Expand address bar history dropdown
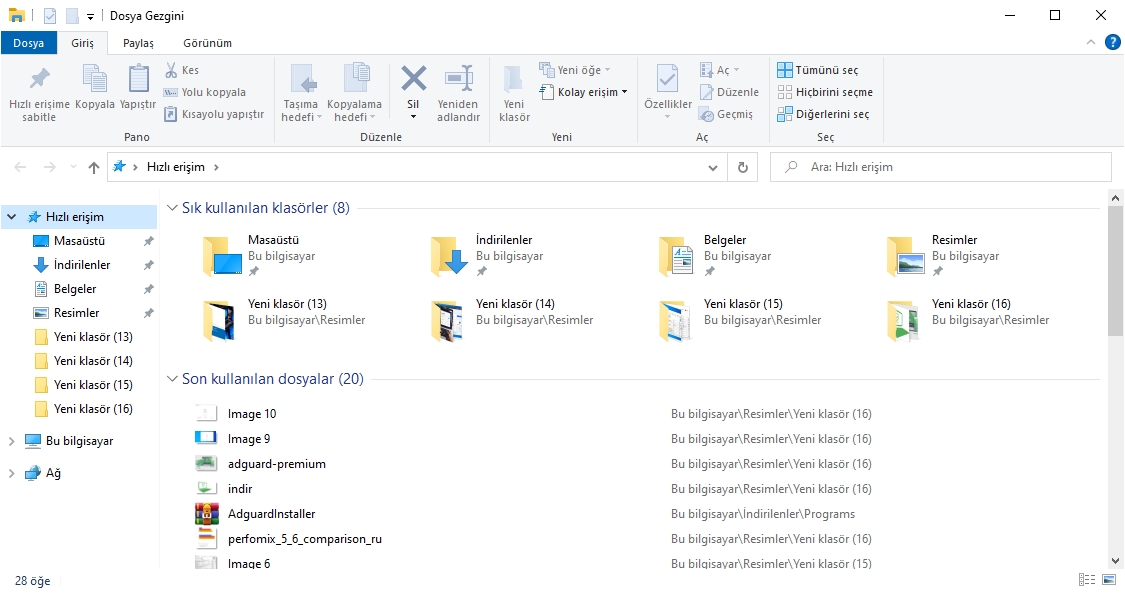 click(712, 168)
